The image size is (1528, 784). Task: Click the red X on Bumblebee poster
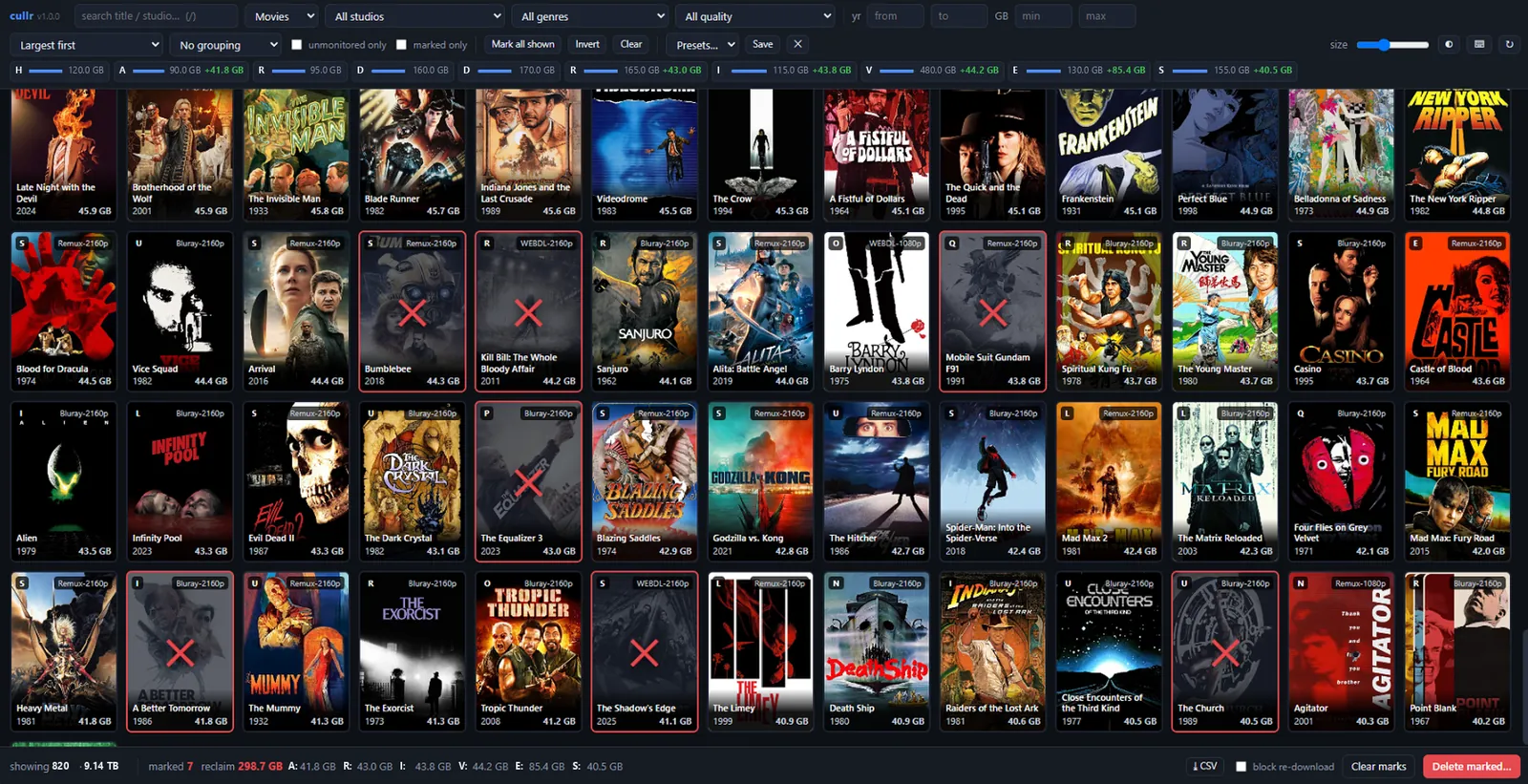[x=413, y=312]
